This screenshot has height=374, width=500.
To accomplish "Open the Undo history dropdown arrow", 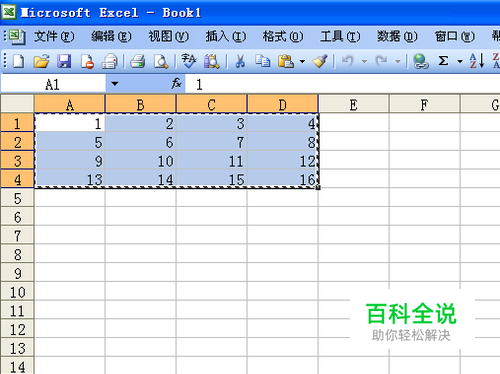I will [x=364, y=61].
